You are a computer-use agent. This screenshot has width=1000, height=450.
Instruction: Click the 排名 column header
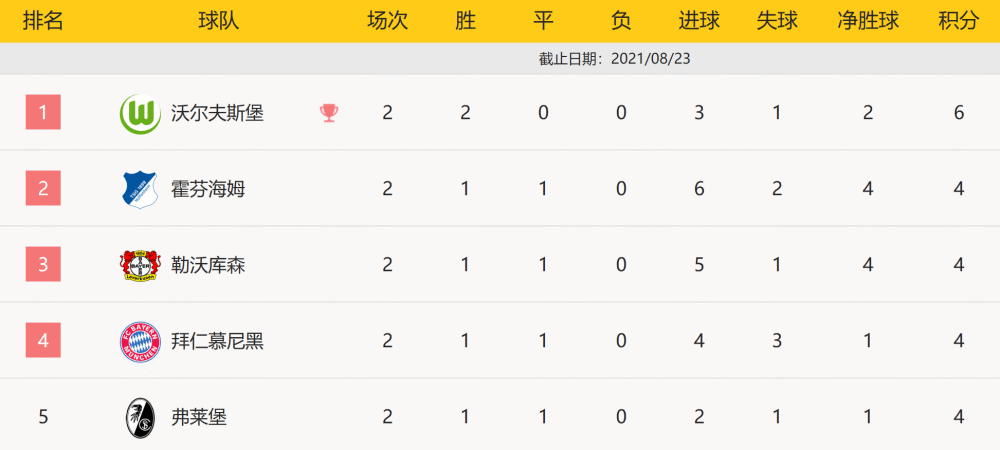click(43, 21)
